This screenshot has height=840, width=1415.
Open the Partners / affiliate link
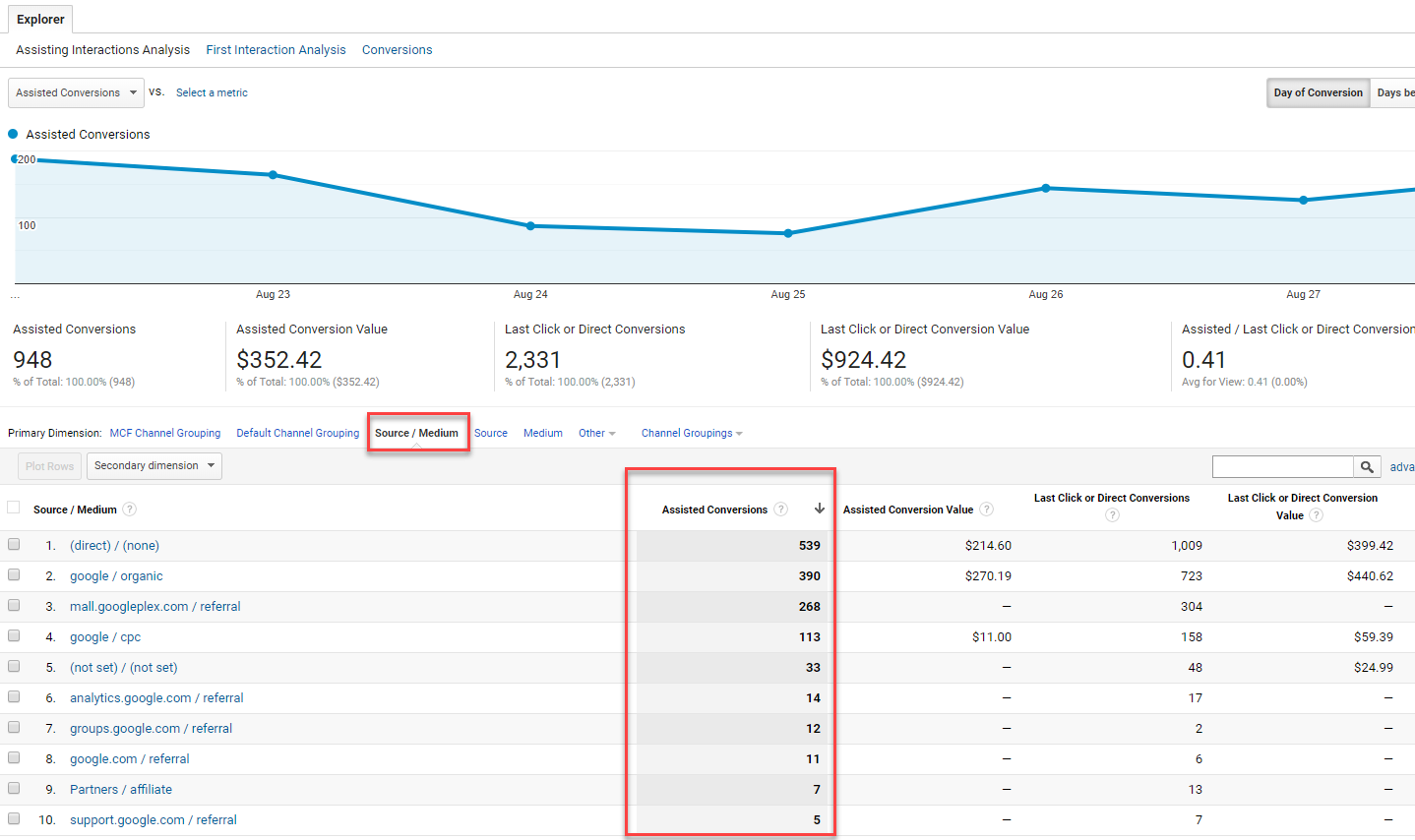(121, 789)
